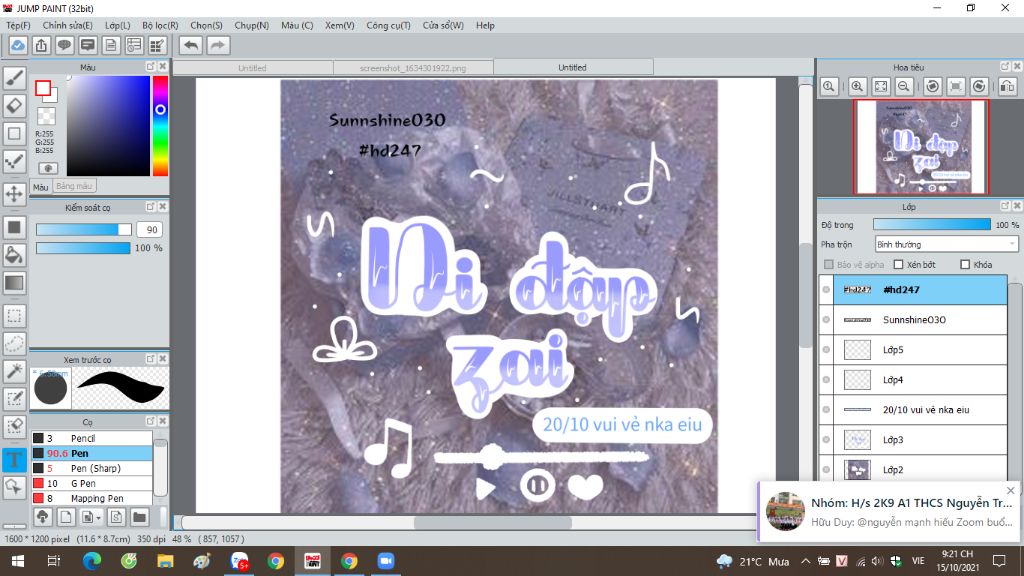Choose the rectangle Shape tool
This screenshot has width=1024, height=576.
pos(14,134)
